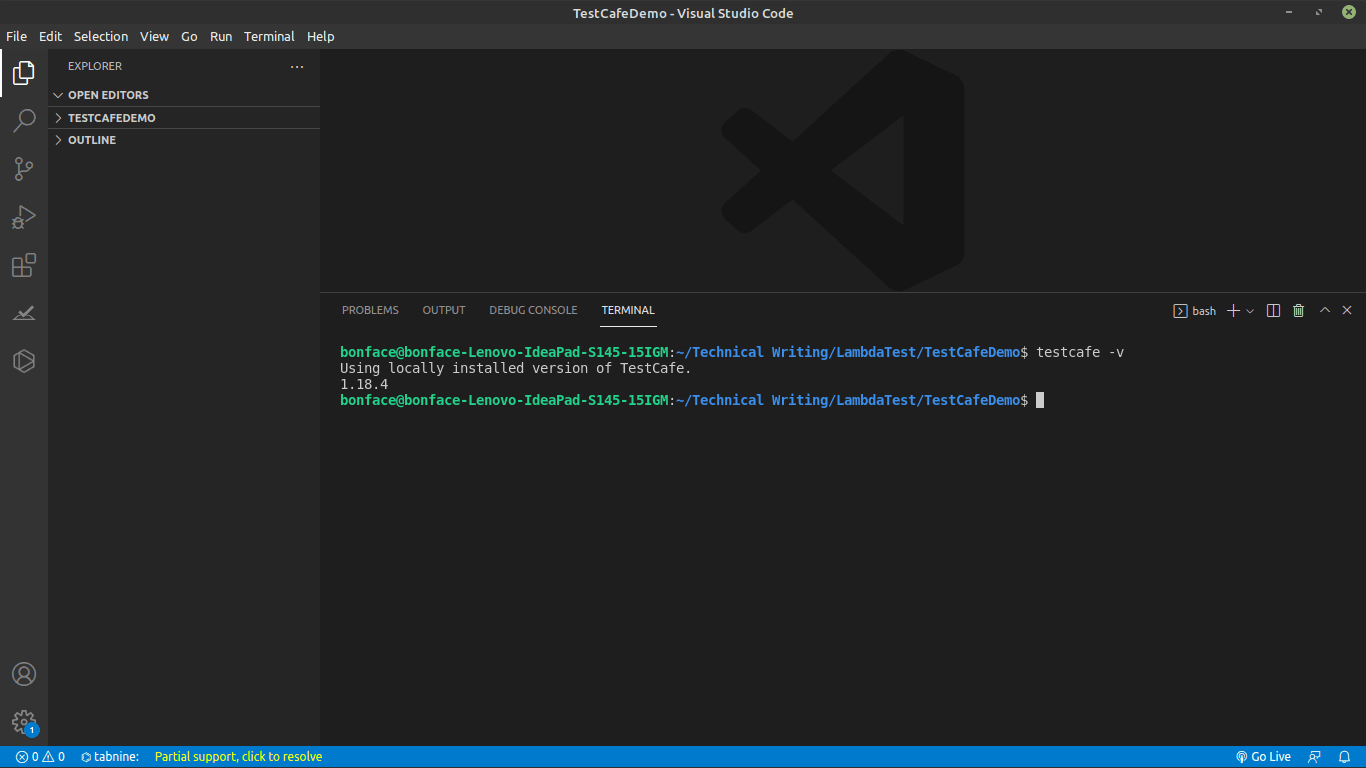Screen dimensions: 1366x768
Task: Switch to the PROBLEMS tab
Action: coord(370,310)
